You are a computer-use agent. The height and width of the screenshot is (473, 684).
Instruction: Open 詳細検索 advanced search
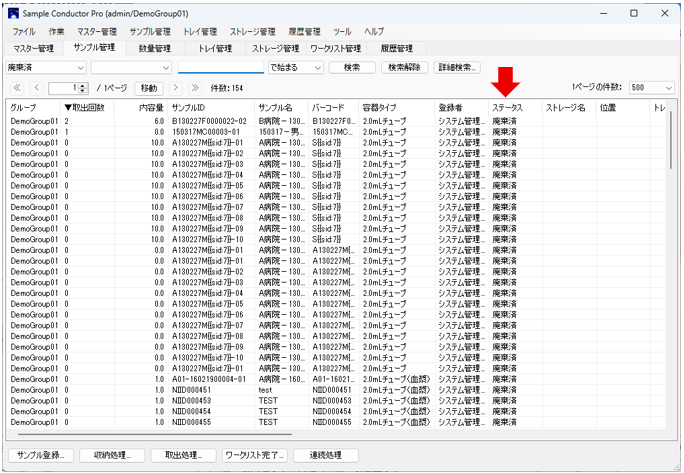(459, 67)
